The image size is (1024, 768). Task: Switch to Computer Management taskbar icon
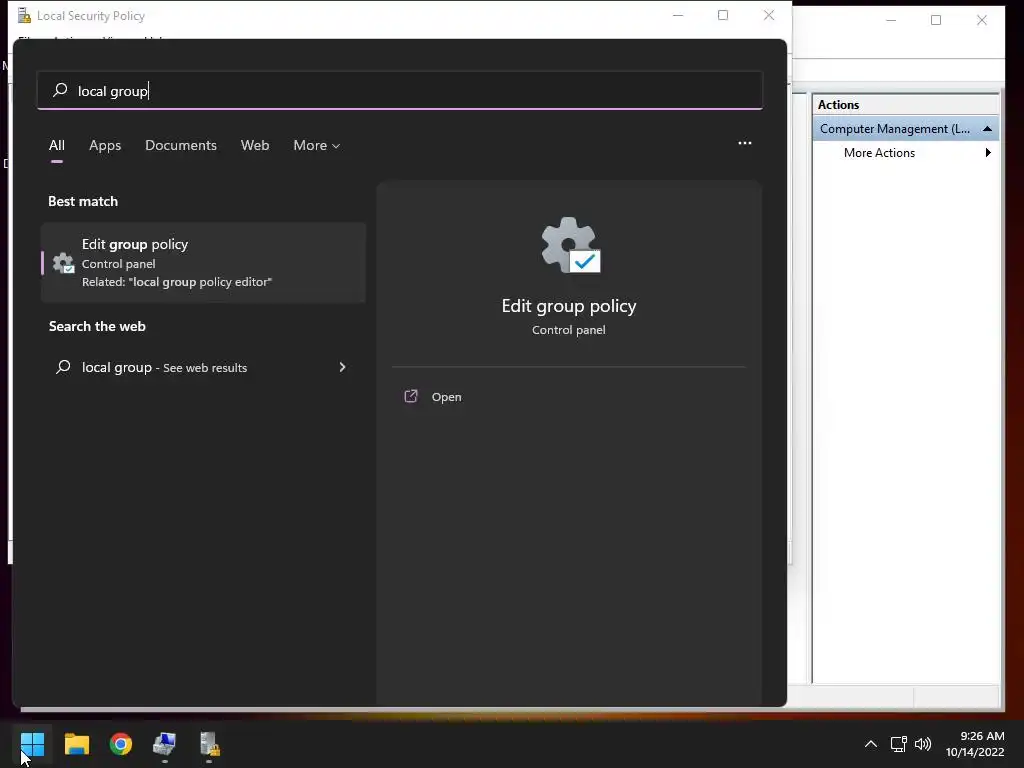coord(165,744)
